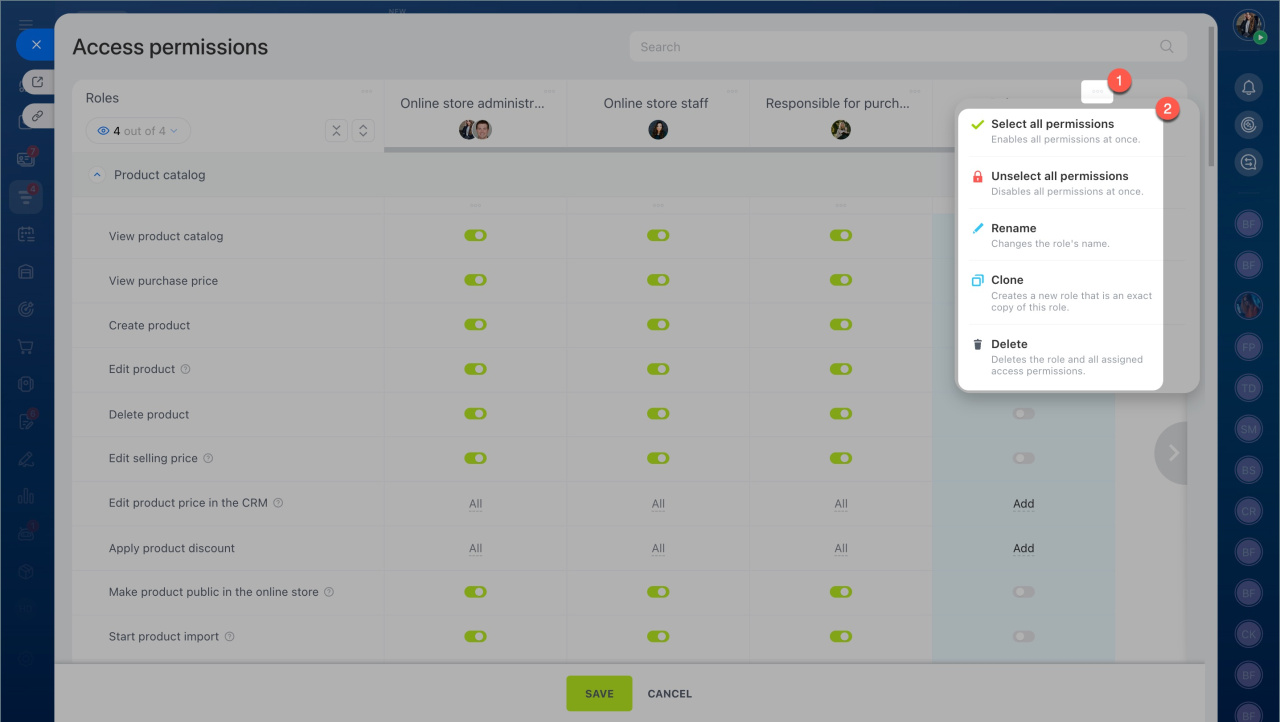Click help icon next to Edit product
Image resolution: width=1280 pixels, height=722 pixels.
click(186, 369)
